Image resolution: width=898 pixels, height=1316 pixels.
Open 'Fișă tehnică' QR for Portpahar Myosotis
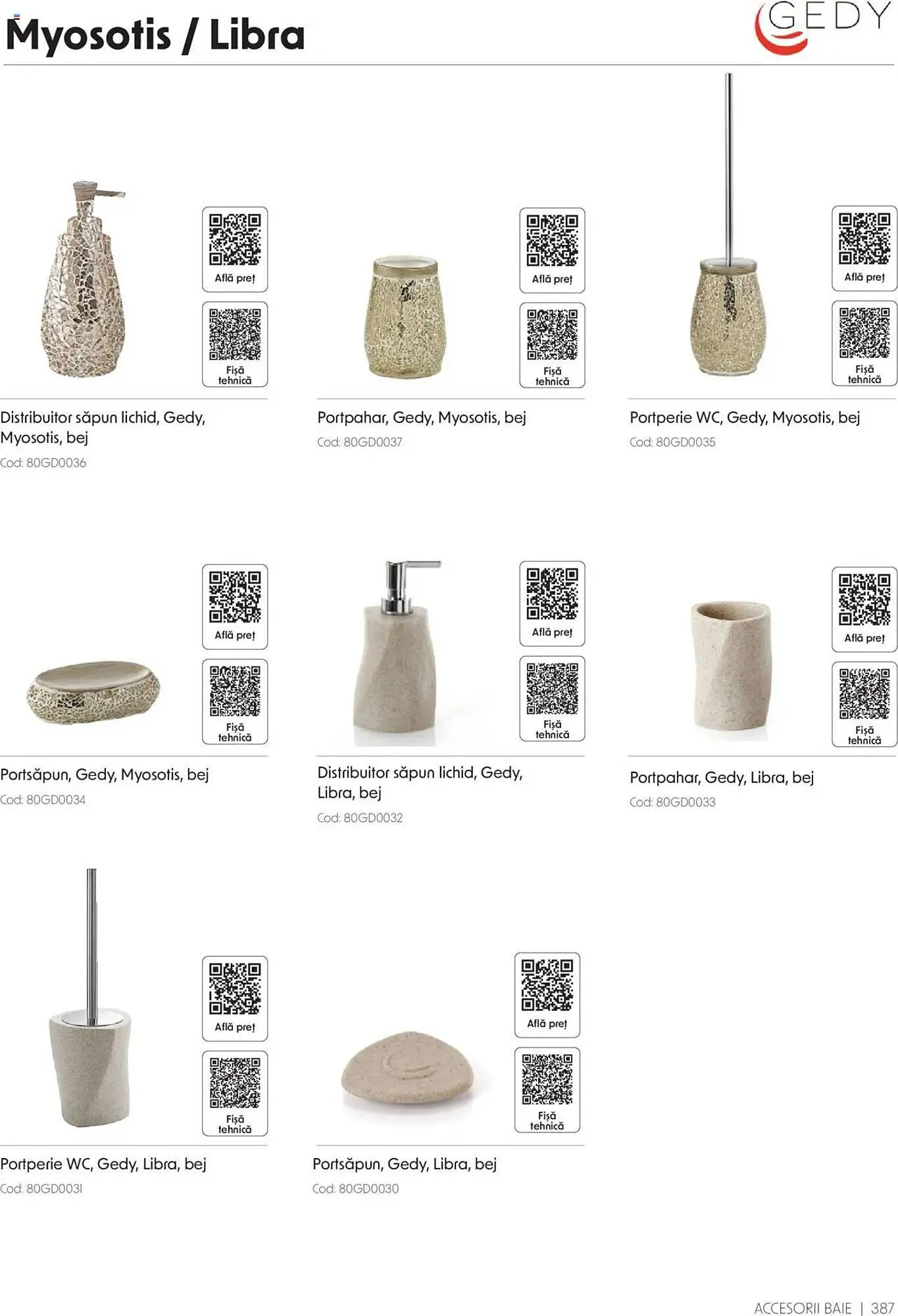(552, 345)
